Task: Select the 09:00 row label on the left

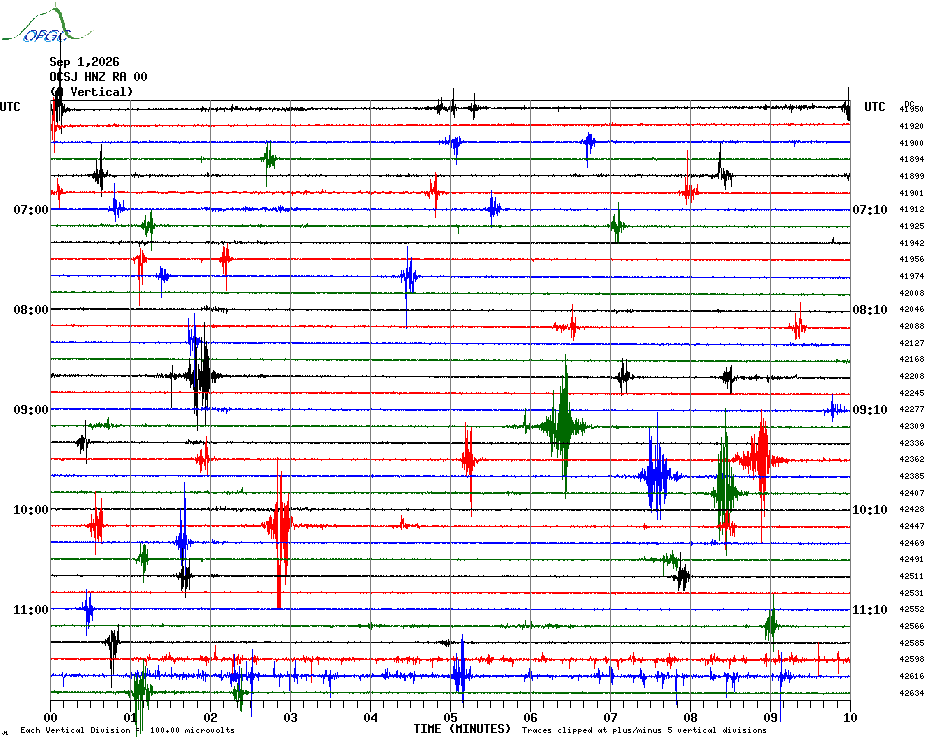Action: click(31, 409)
